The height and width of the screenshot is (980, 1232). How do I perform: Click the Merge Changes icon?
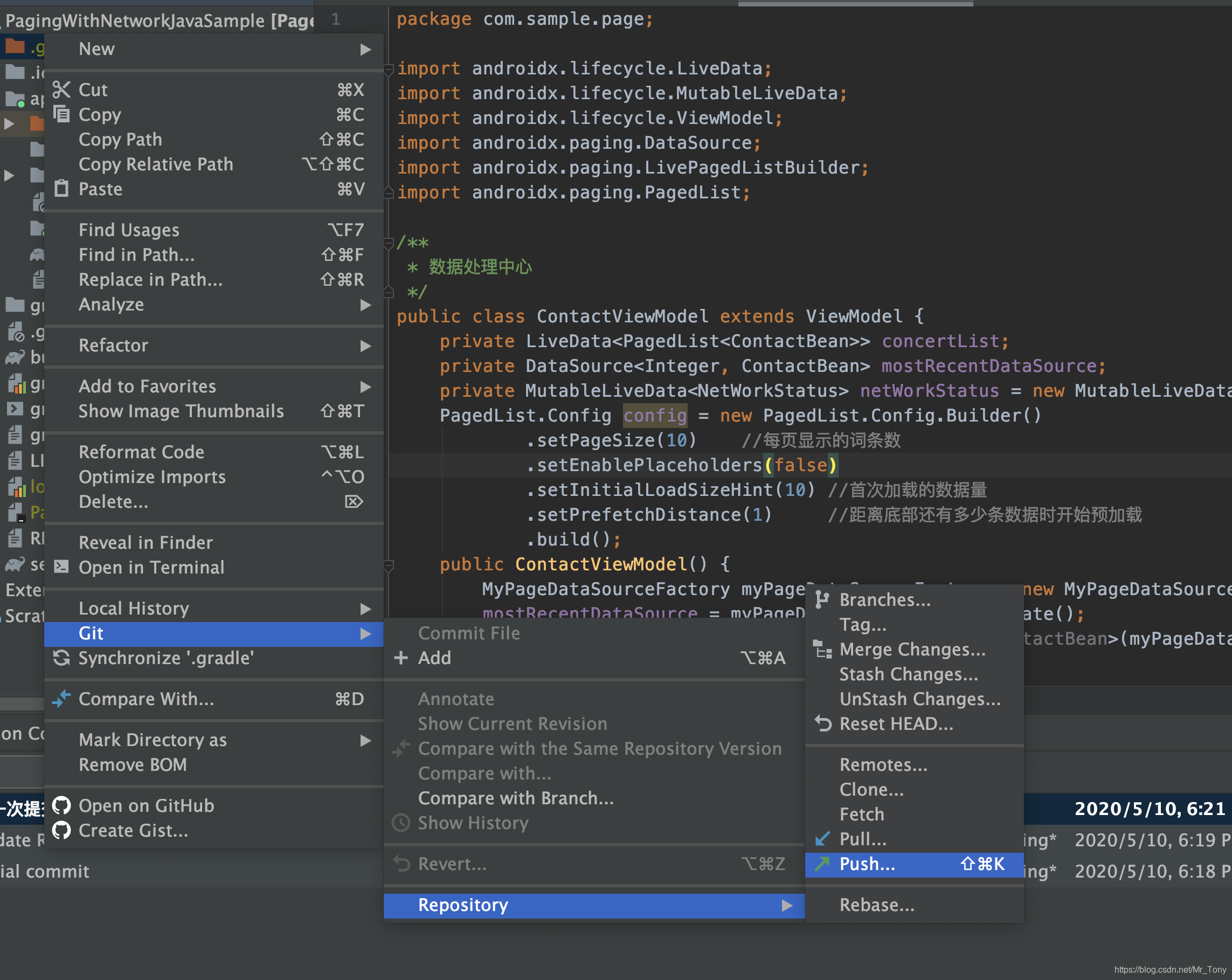(822, 649)
